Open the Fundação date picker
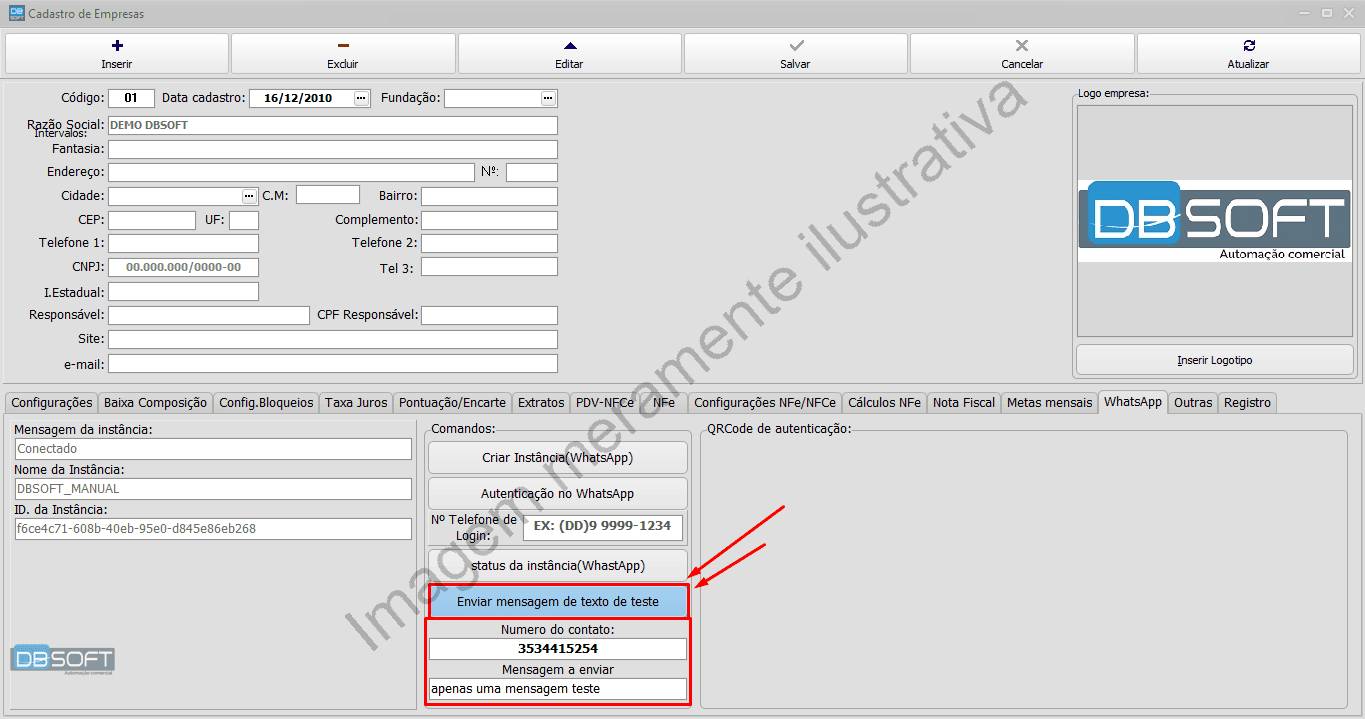The image size is (1365, 719). click(546, 97)
